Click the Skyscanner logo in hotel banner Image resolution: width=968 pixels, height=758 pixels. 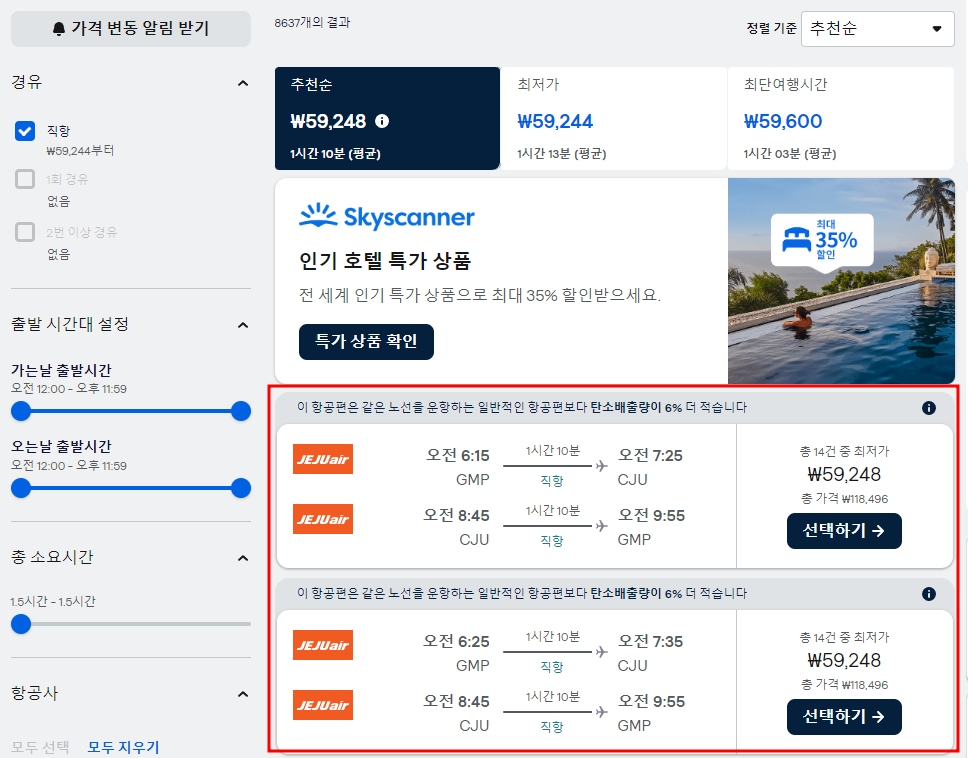pos(387,217)
